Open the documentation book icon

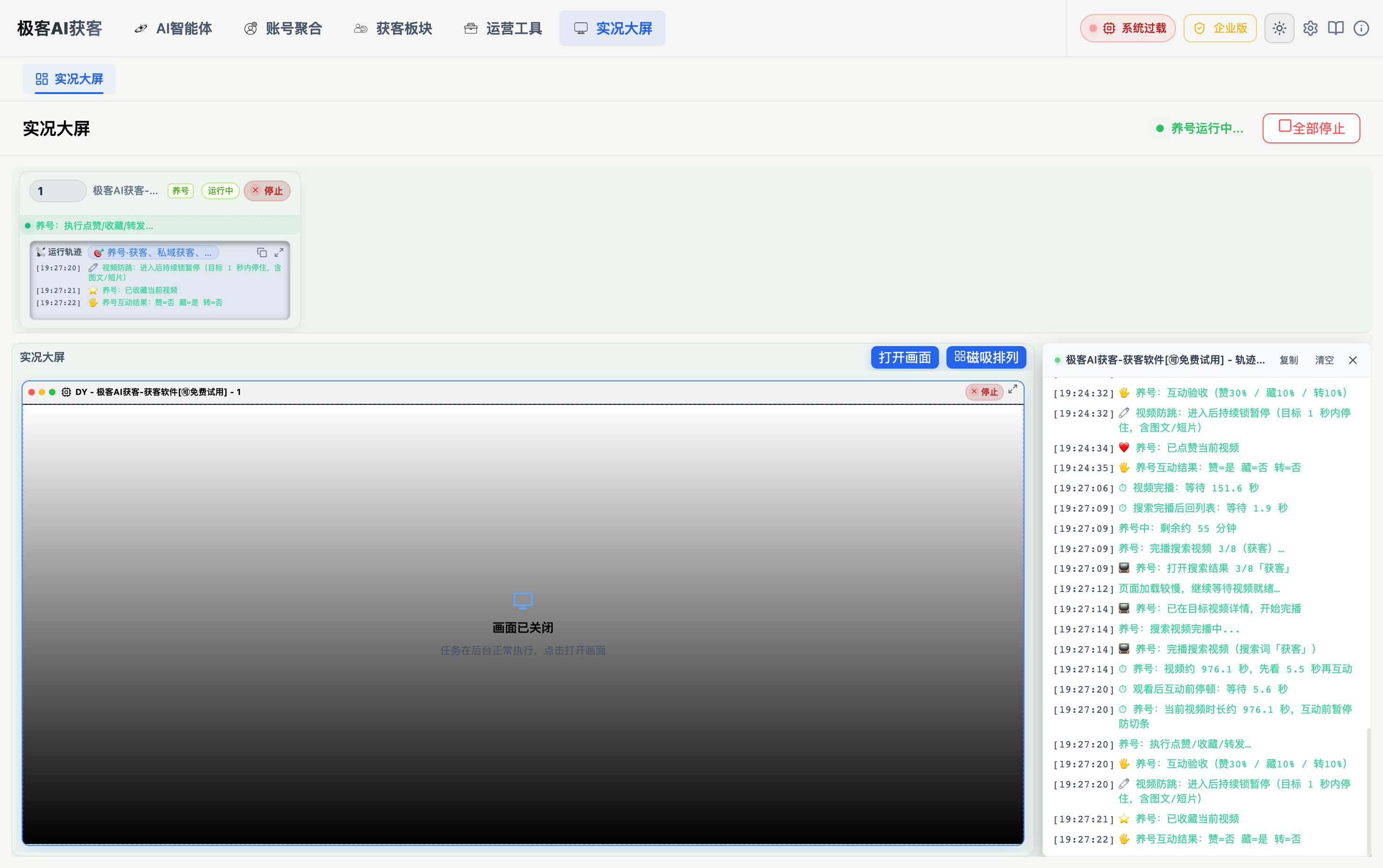(x=1335, y=28)
